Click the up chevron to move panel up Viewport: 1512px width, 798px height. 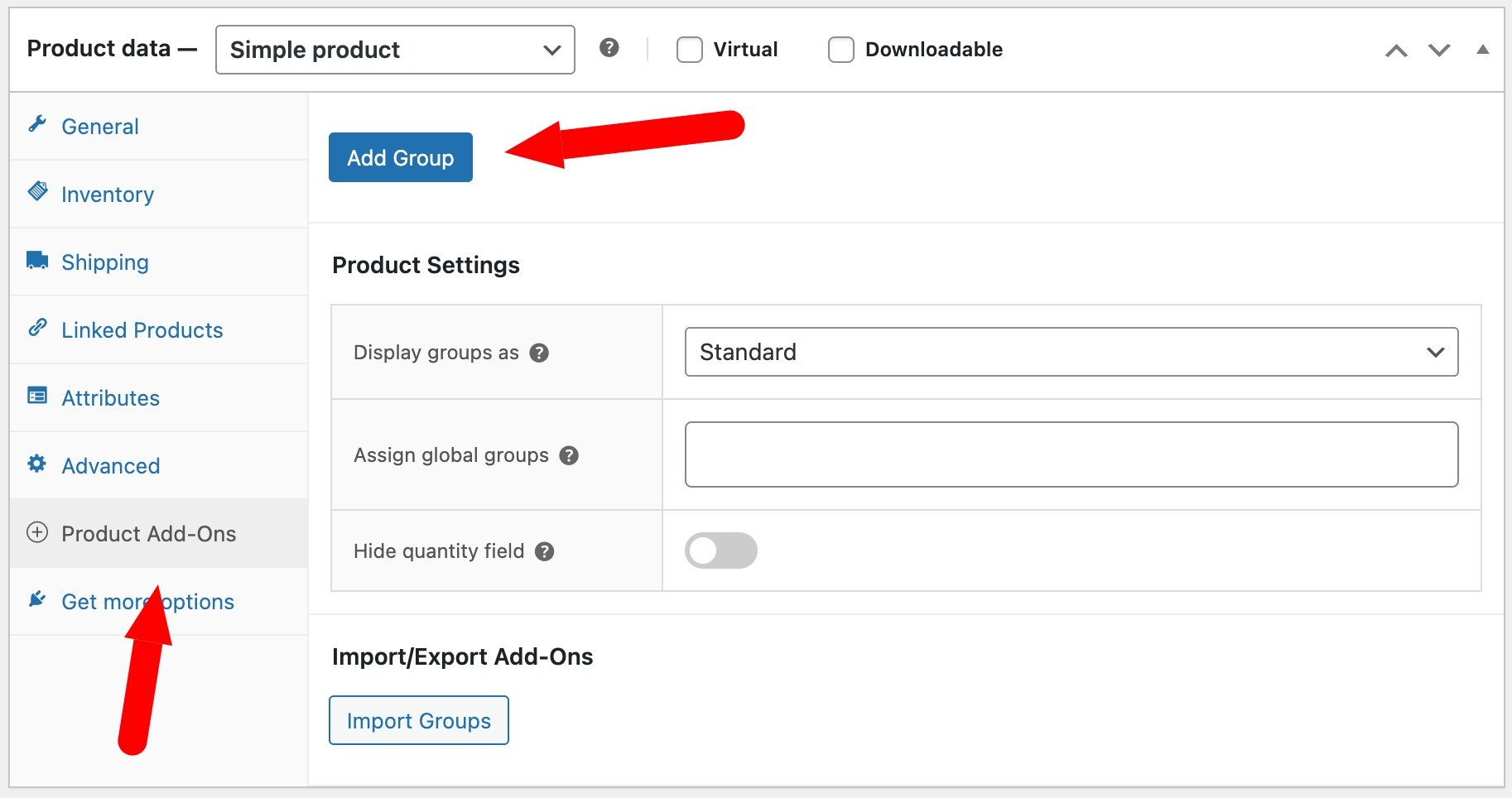pyautogui.click(x=1397, y=50)
